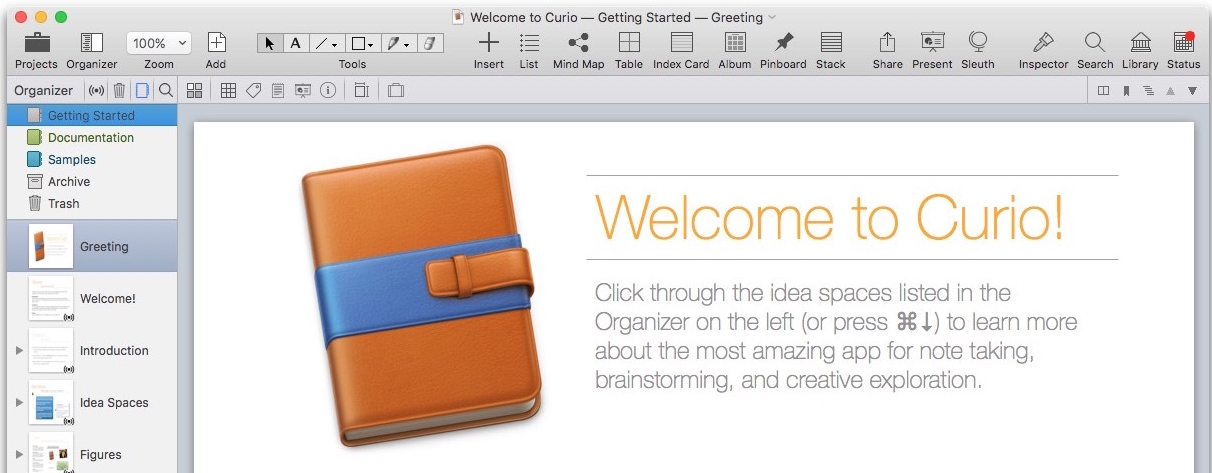Open the rectangle shape tool dropdown
1212x473 pixels.
click(362, 43)
